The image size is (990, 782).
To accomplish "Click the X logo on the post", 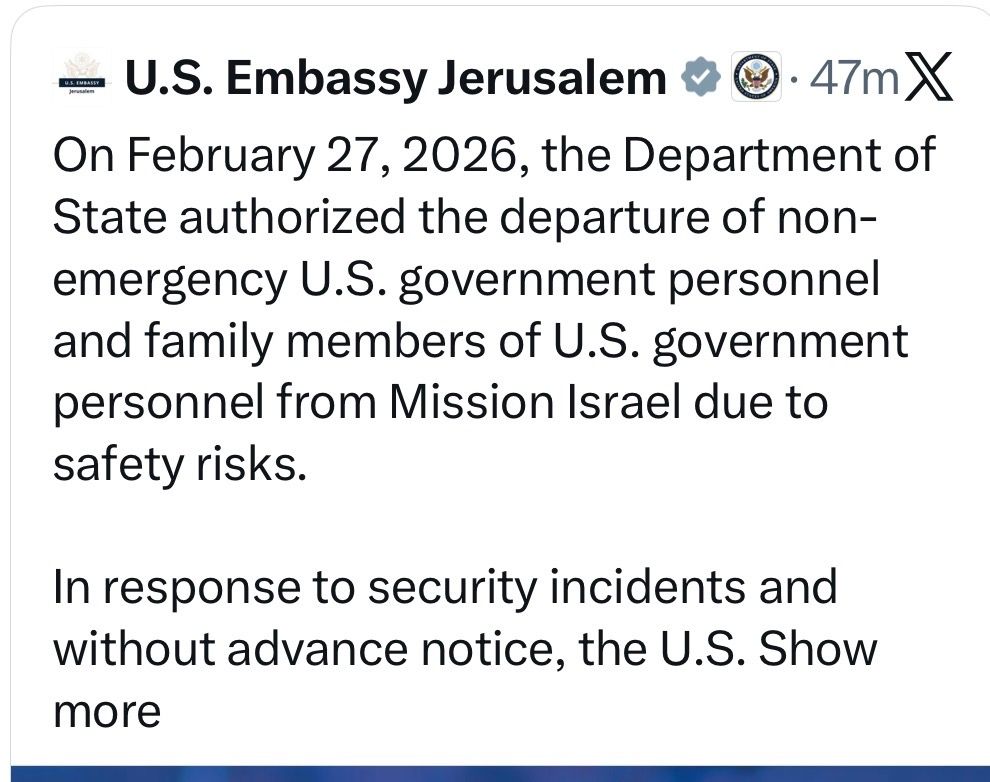I will pos(928,79).
